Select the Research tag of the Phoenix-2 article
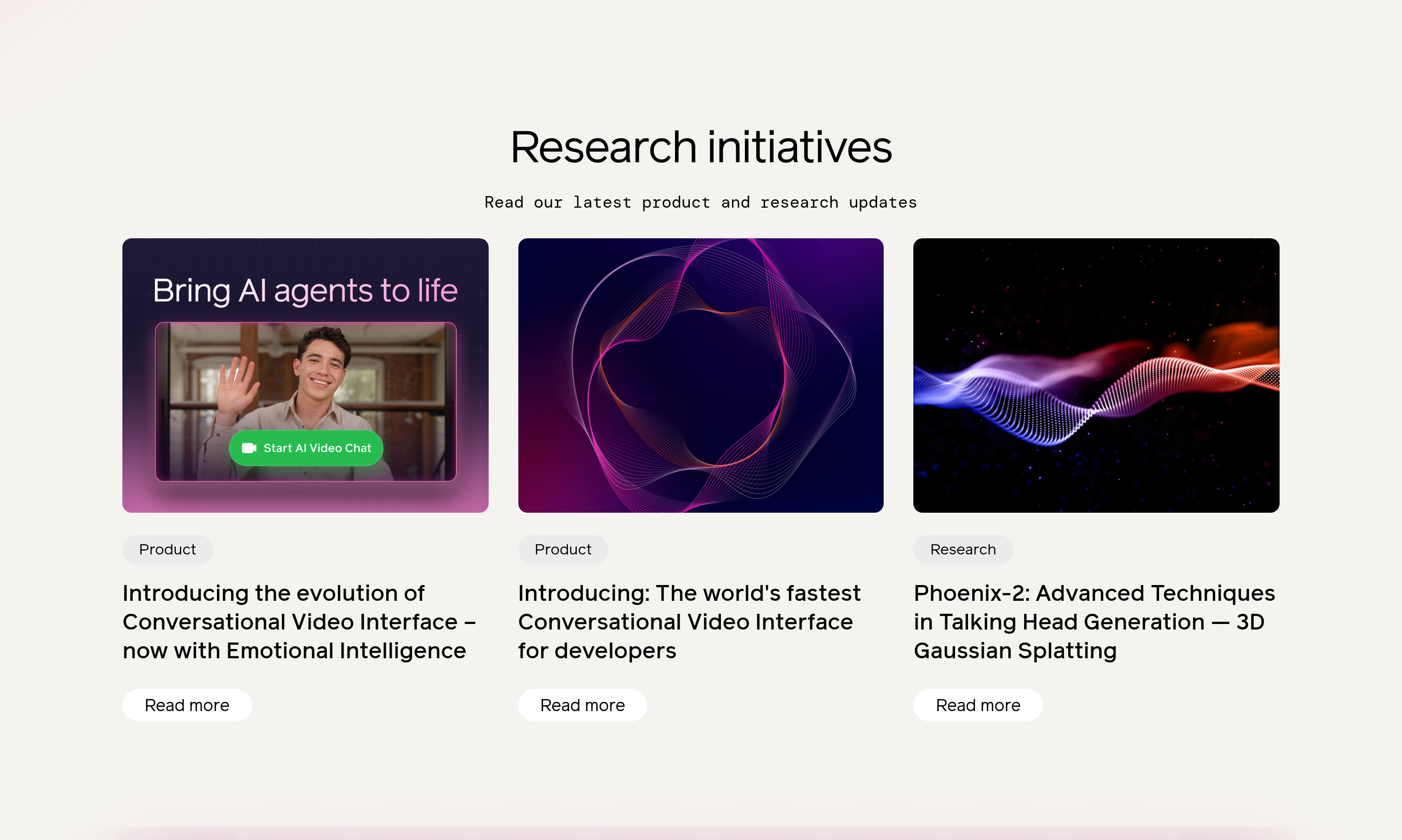1402x840 pixels. click(963, 550)
